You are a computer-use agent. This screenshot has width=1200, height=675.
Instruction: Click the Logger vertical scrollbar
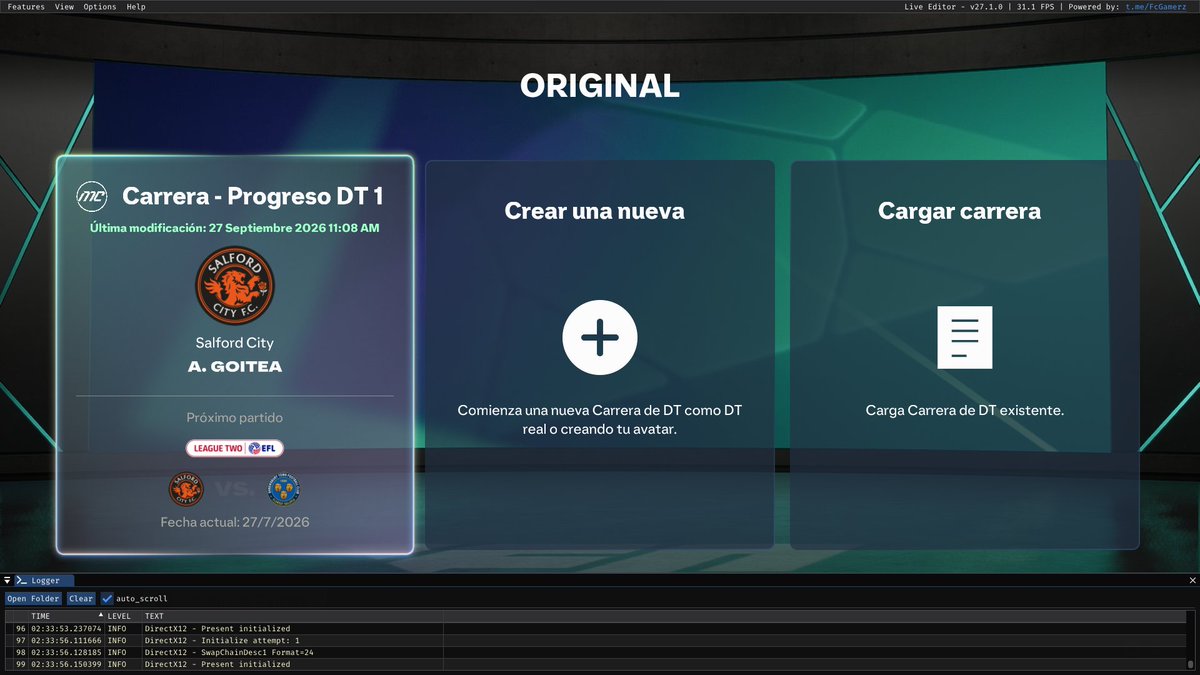[1189, 641]
